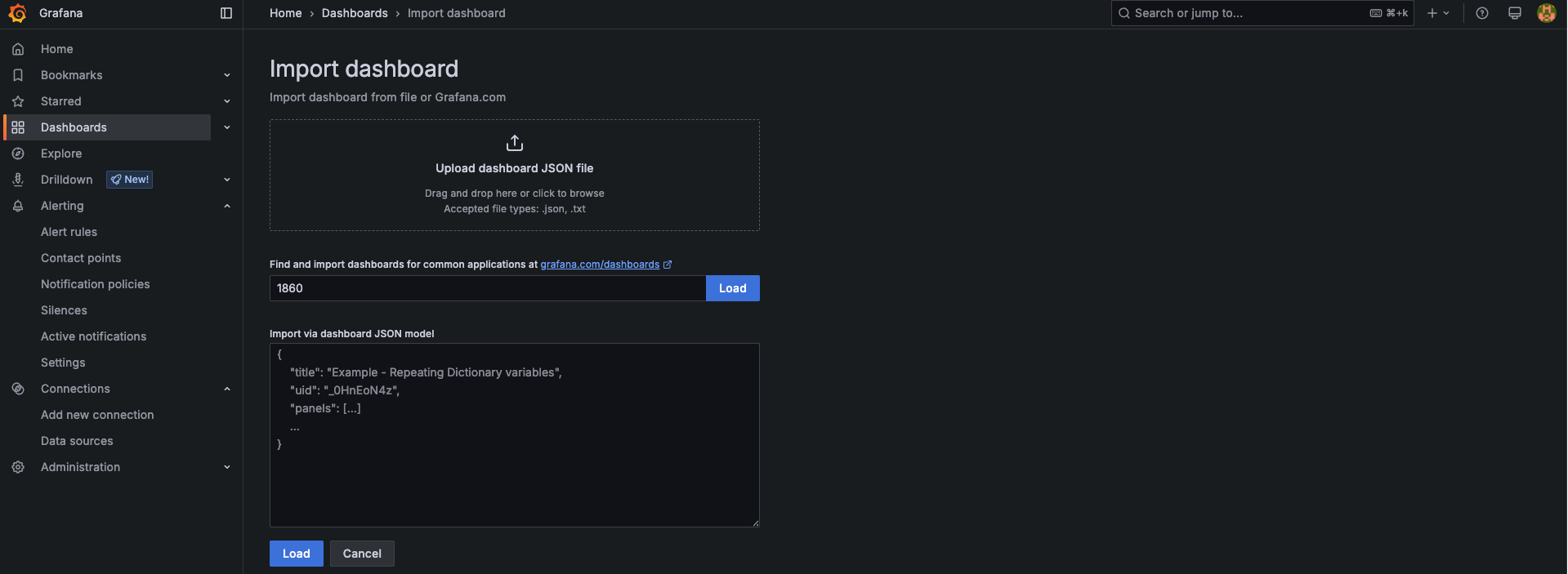1568x574 pixels.
Task: Click the Alerting bell icon
Action: pyautogui.click(x=18, y=206)
